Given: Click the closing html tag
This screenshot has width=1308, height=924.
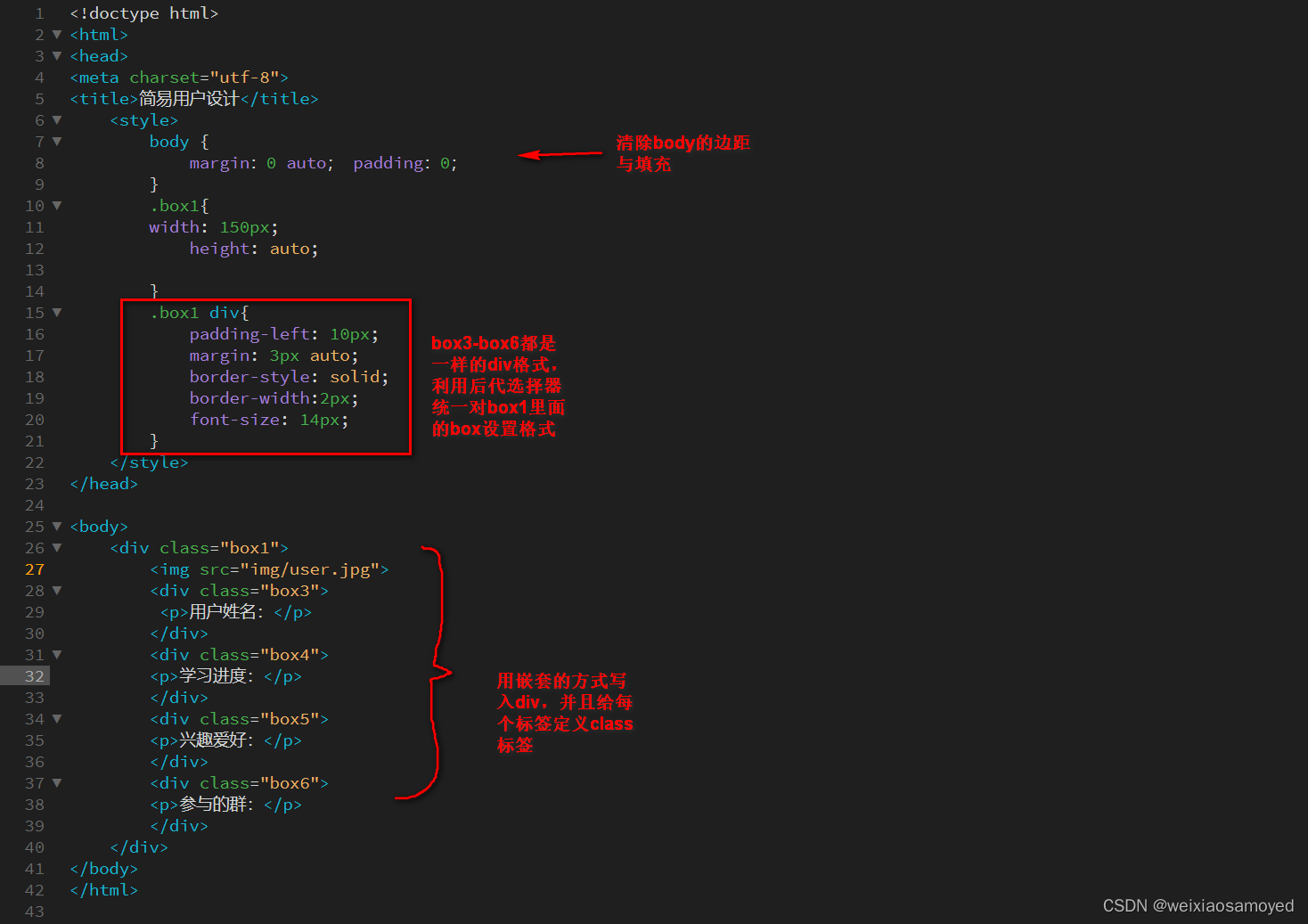Looking at the screenshot, I should 104,890.
